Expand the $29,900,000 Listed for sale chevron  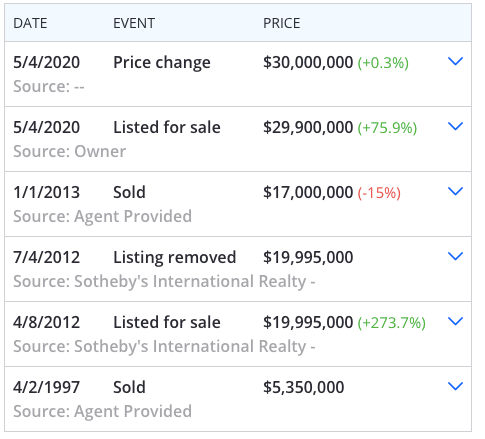point(455,126)
